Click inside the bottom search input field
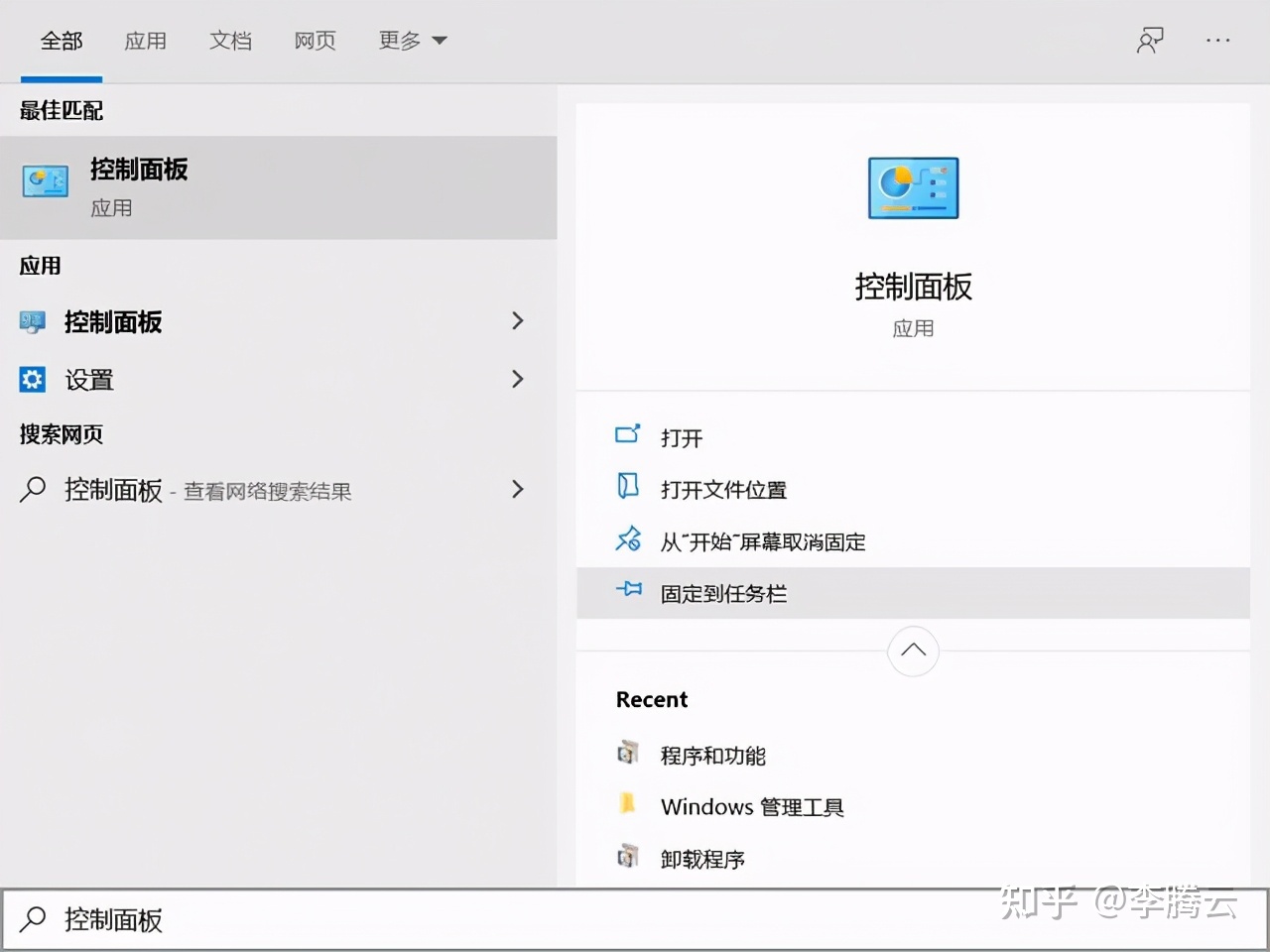This screenshot has width=1270, height=952. coord(298,920)
